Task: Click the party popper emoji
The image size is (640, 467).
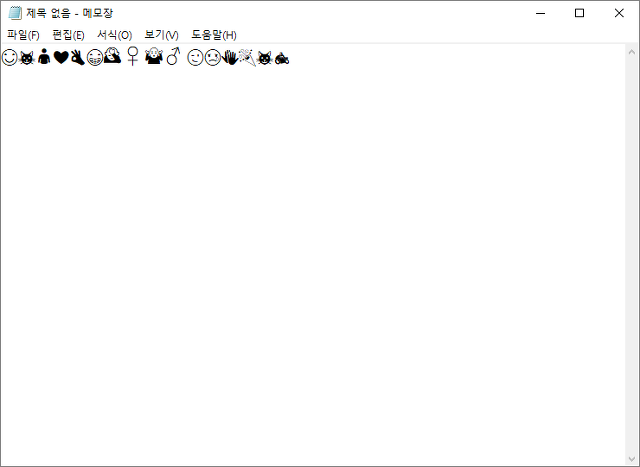Action: (247, 58)
